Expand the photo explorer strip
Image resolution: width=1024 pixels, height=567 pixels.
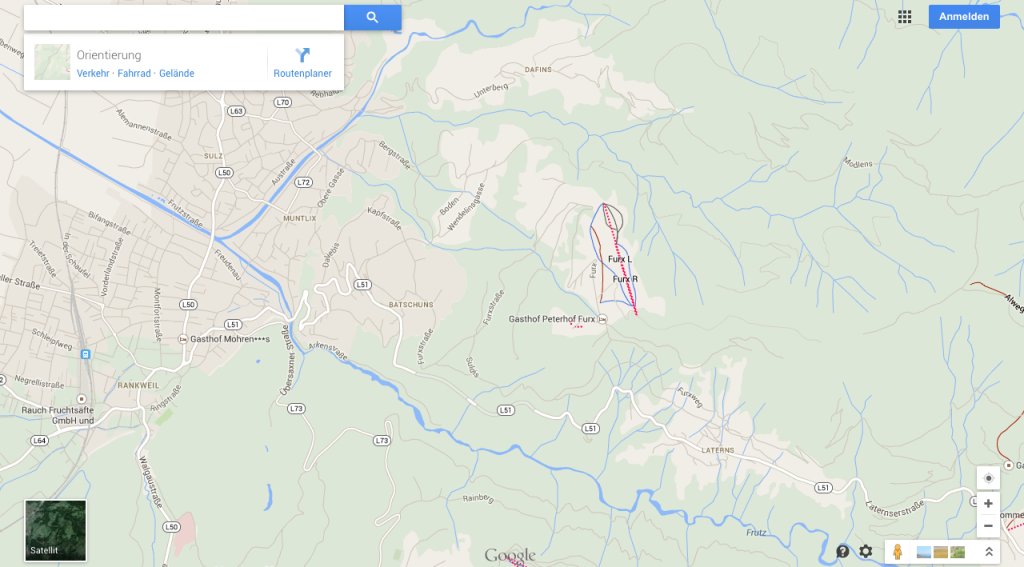click(x=989, y=552)
